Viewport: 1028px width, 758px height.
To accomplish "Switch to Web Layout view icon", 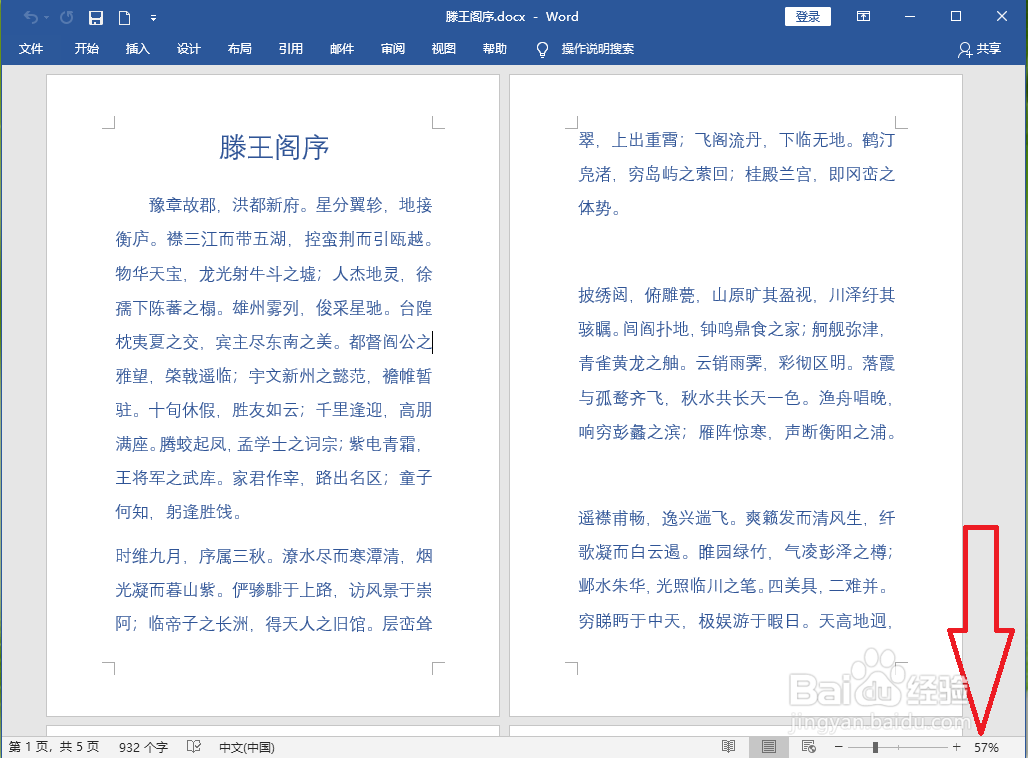I will 808,746.
